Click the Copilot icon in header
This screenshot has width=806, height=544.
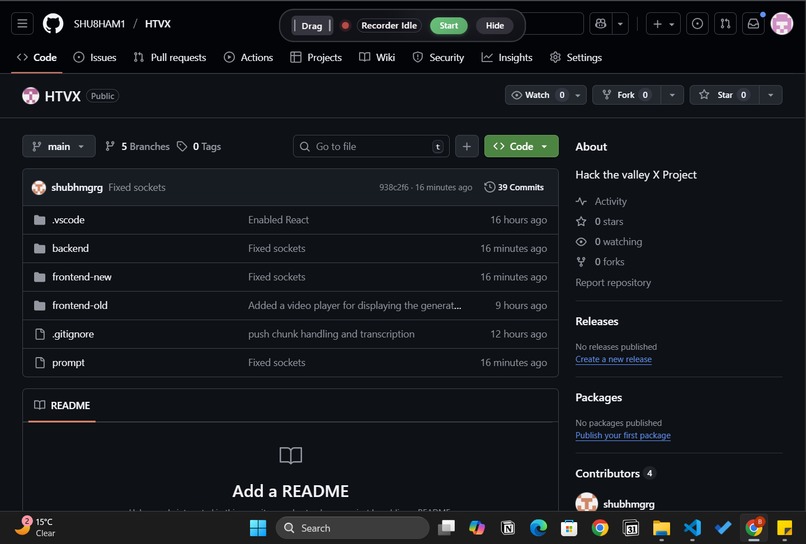tap(600, 24)
